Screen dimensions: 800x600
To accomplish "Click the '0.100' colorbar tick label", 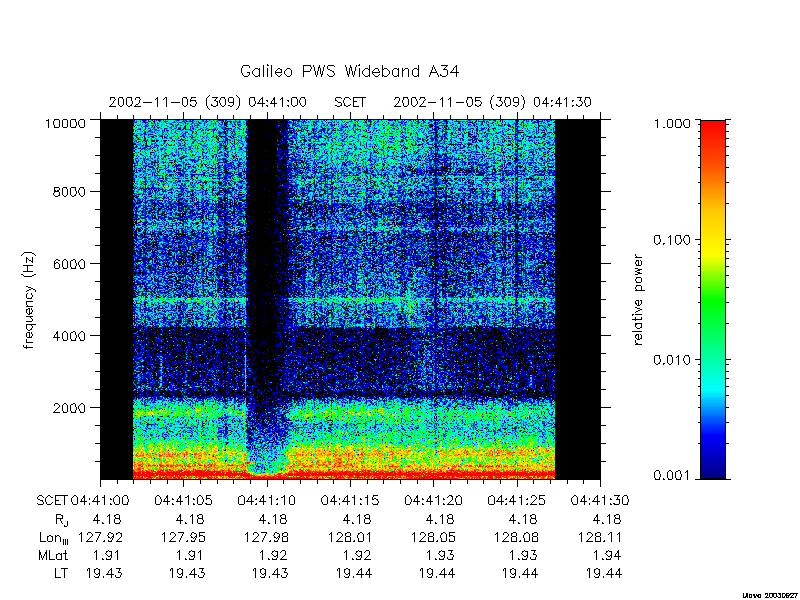I will tap(670, 240).
